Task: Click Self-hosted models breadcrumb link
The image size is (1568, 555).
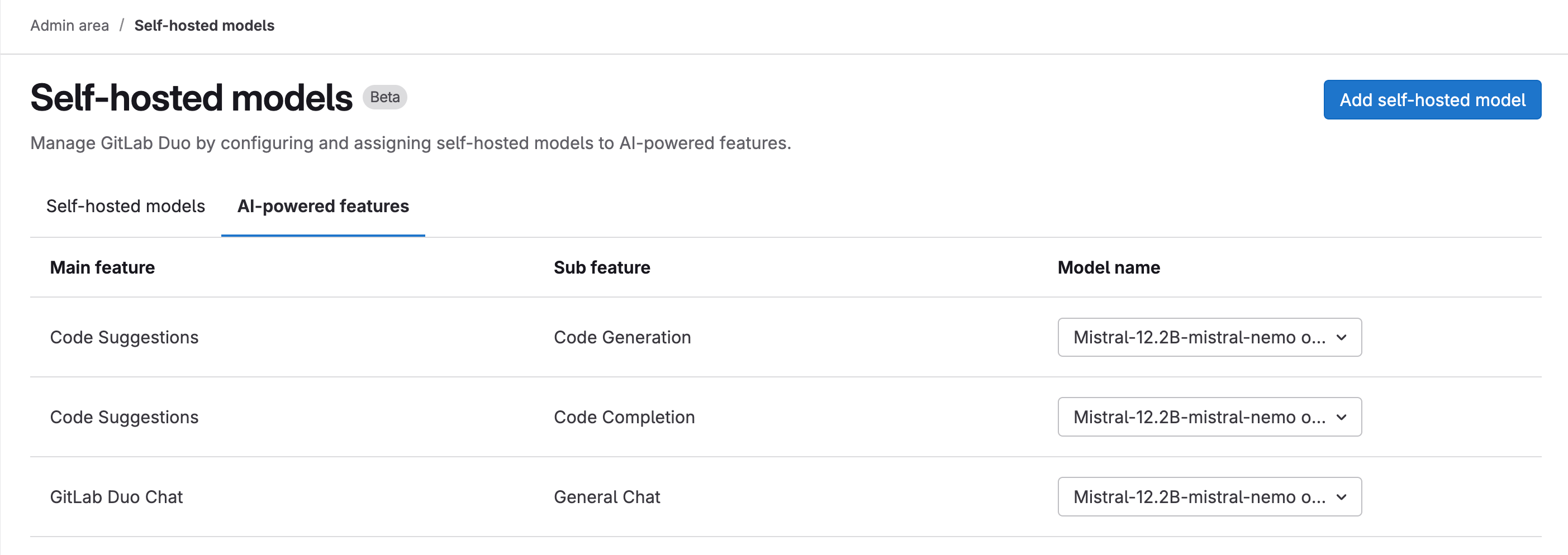Action: 204,25
